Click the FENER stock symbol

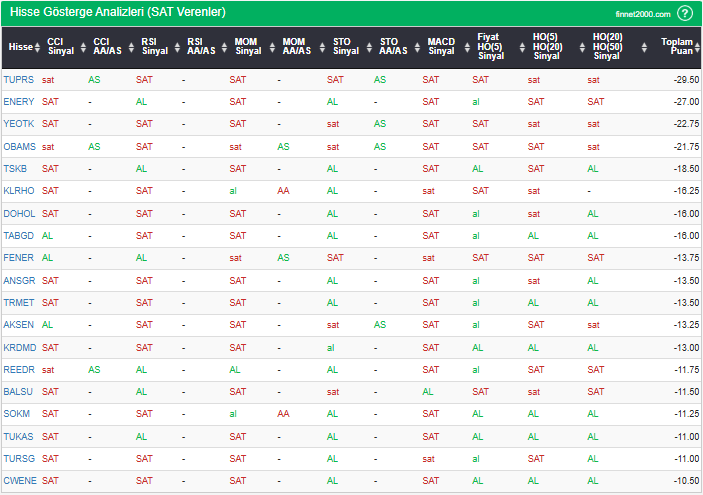[18, 257]
